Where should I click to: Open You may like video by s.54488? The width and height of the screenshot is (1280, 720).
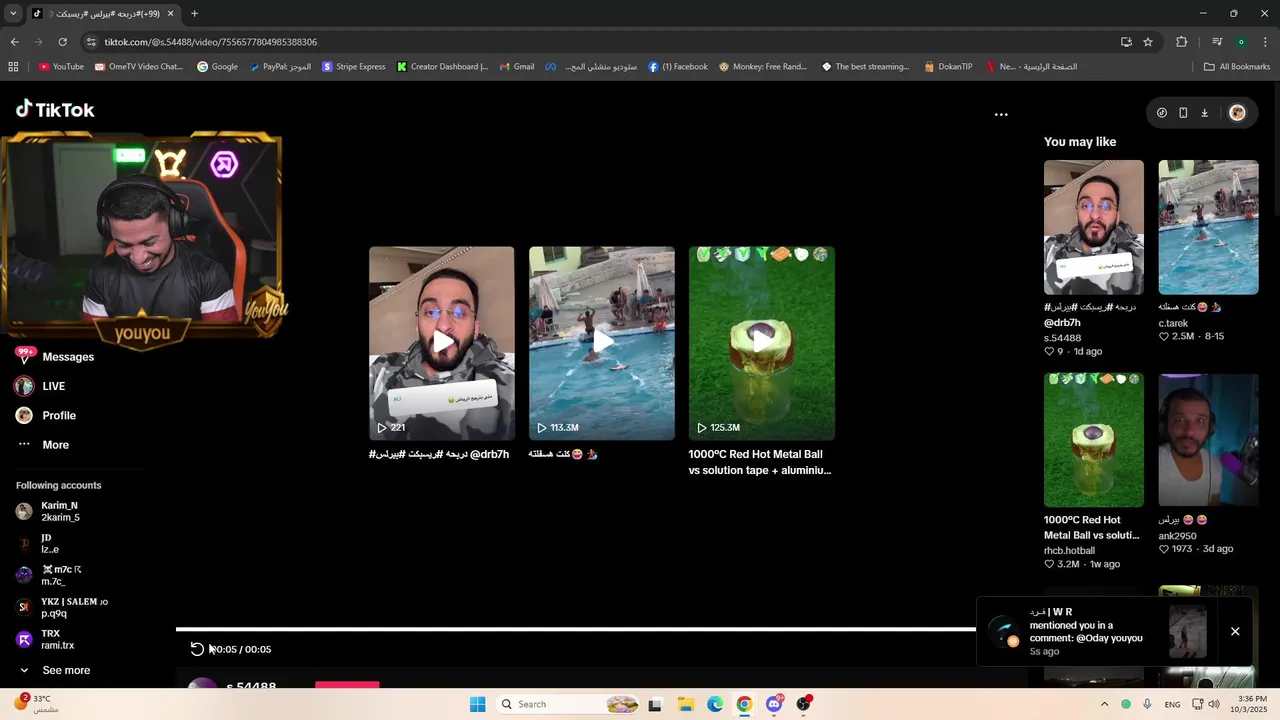point(1094,227)
